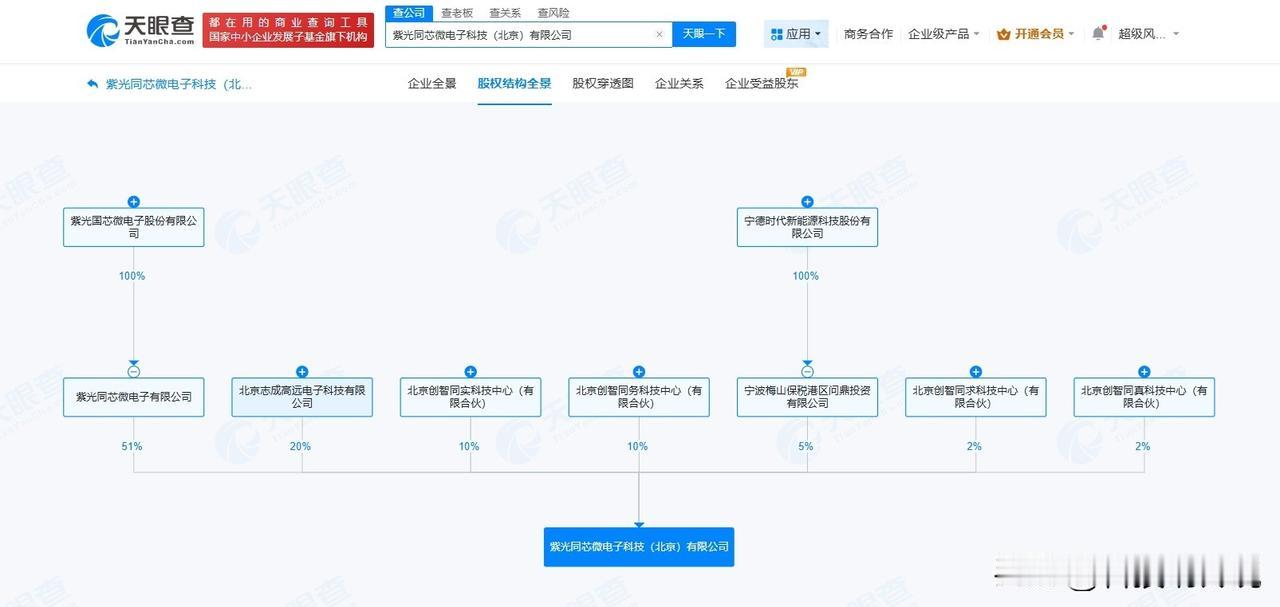Open the 应用 apps panel
Image resolution: width=1280 pixels, height=607 pixels.
coord(795,33)
